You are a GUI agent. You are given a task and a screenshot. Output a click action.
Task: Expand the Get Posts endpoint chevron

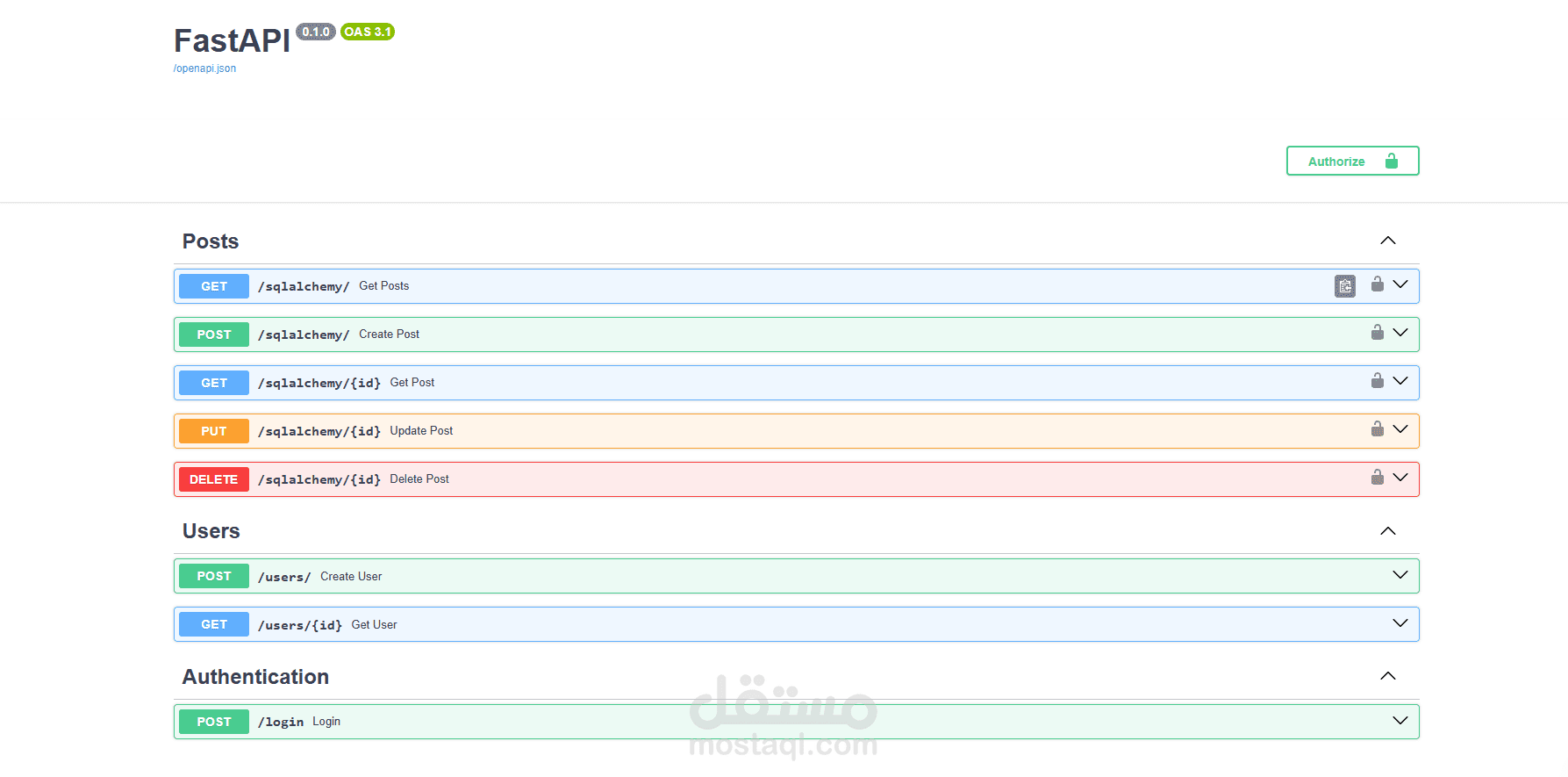coord(1400,284)
